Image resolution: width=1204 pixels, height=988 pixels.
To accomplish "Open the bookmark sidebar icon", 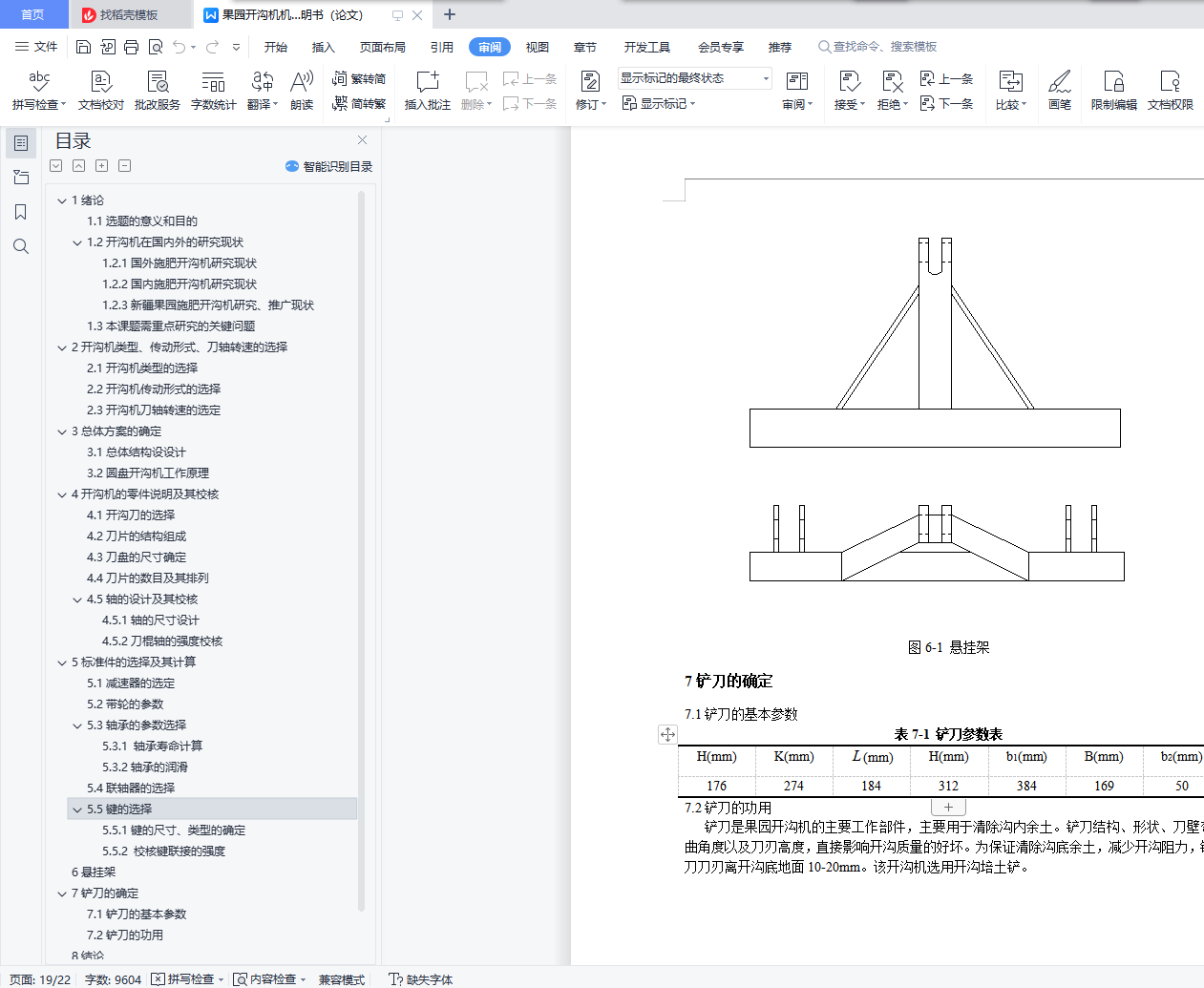I will point(21,212).
